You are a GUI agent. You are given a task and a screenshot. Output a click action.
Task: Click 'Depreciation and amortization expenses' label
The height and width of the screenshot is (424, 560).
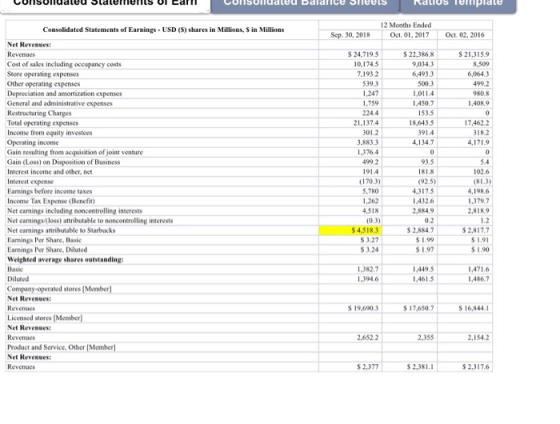tap(65, 94)
